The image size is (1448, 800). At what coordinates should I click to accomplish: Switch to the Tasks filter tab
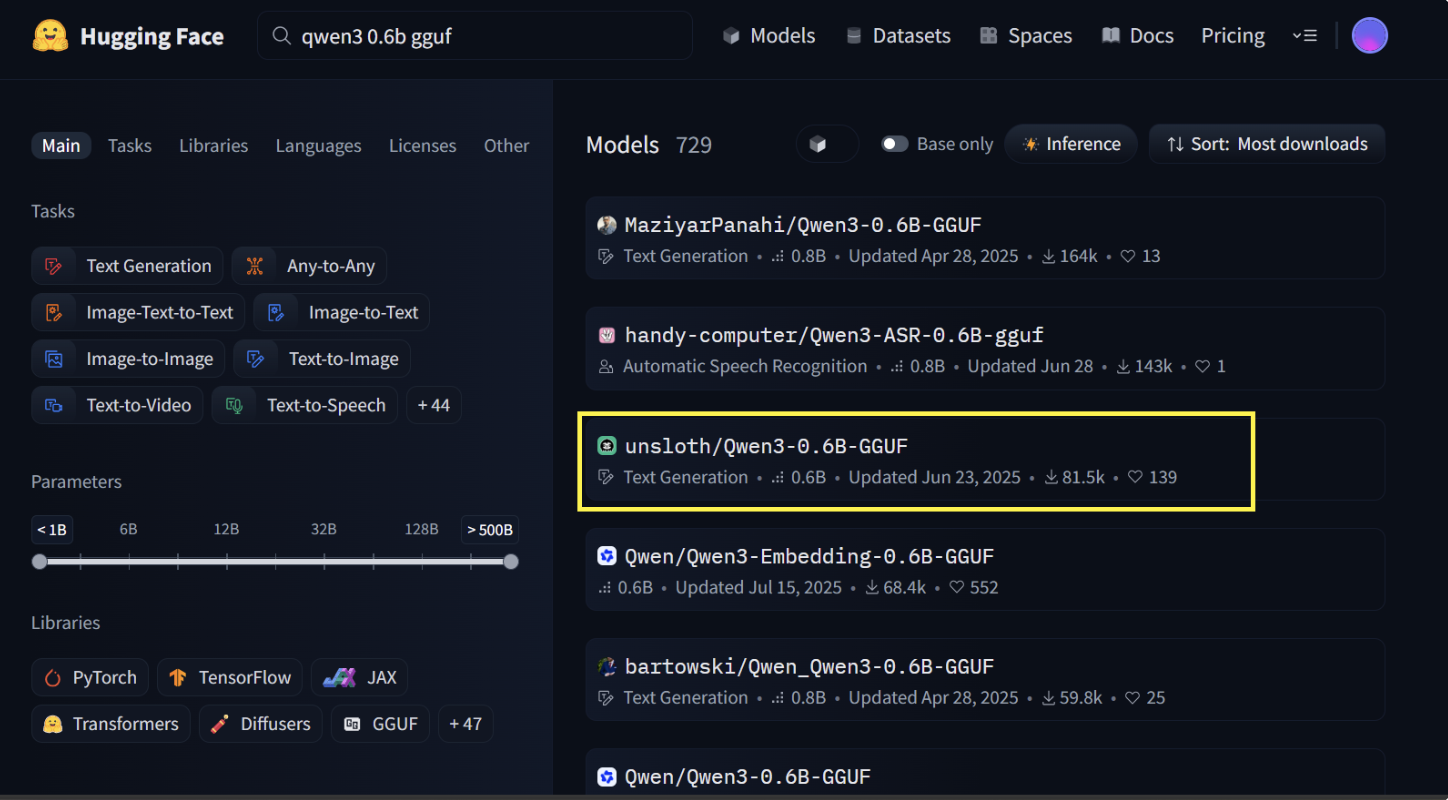pos(130,145)
